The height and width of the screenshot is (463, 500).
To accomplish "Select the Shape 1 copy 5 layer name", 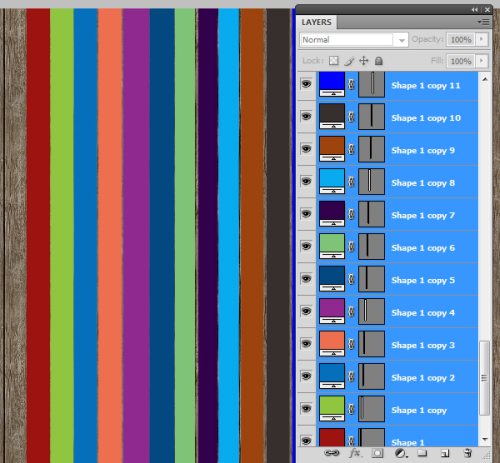I will tap(423, 280).
